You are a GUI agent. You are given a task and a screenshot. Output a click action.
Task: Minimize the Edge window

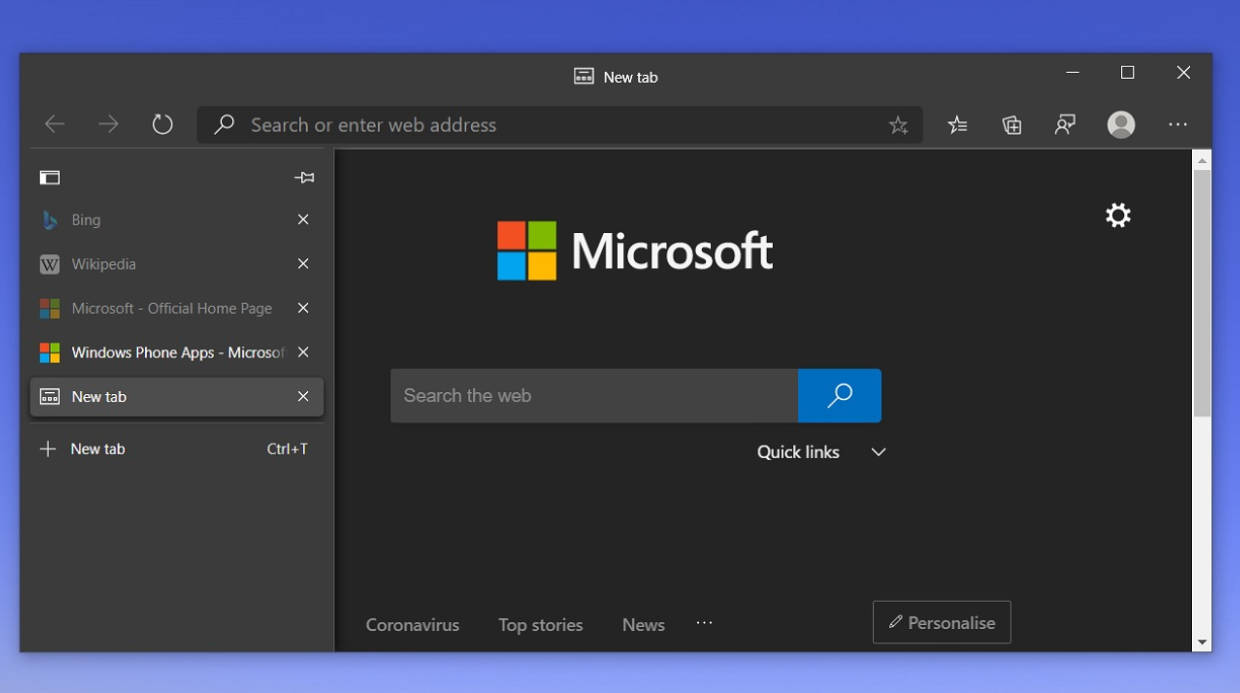coord(1073,73)
